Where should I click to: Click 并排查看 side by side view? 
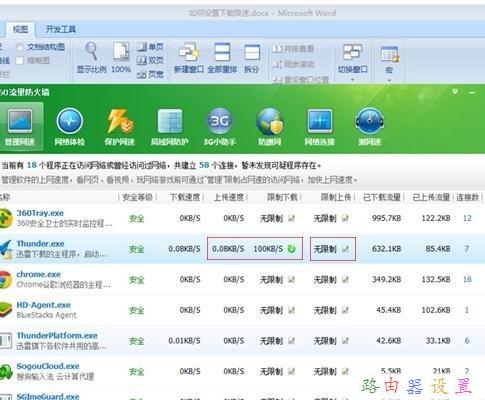click(x=293, y=49)
